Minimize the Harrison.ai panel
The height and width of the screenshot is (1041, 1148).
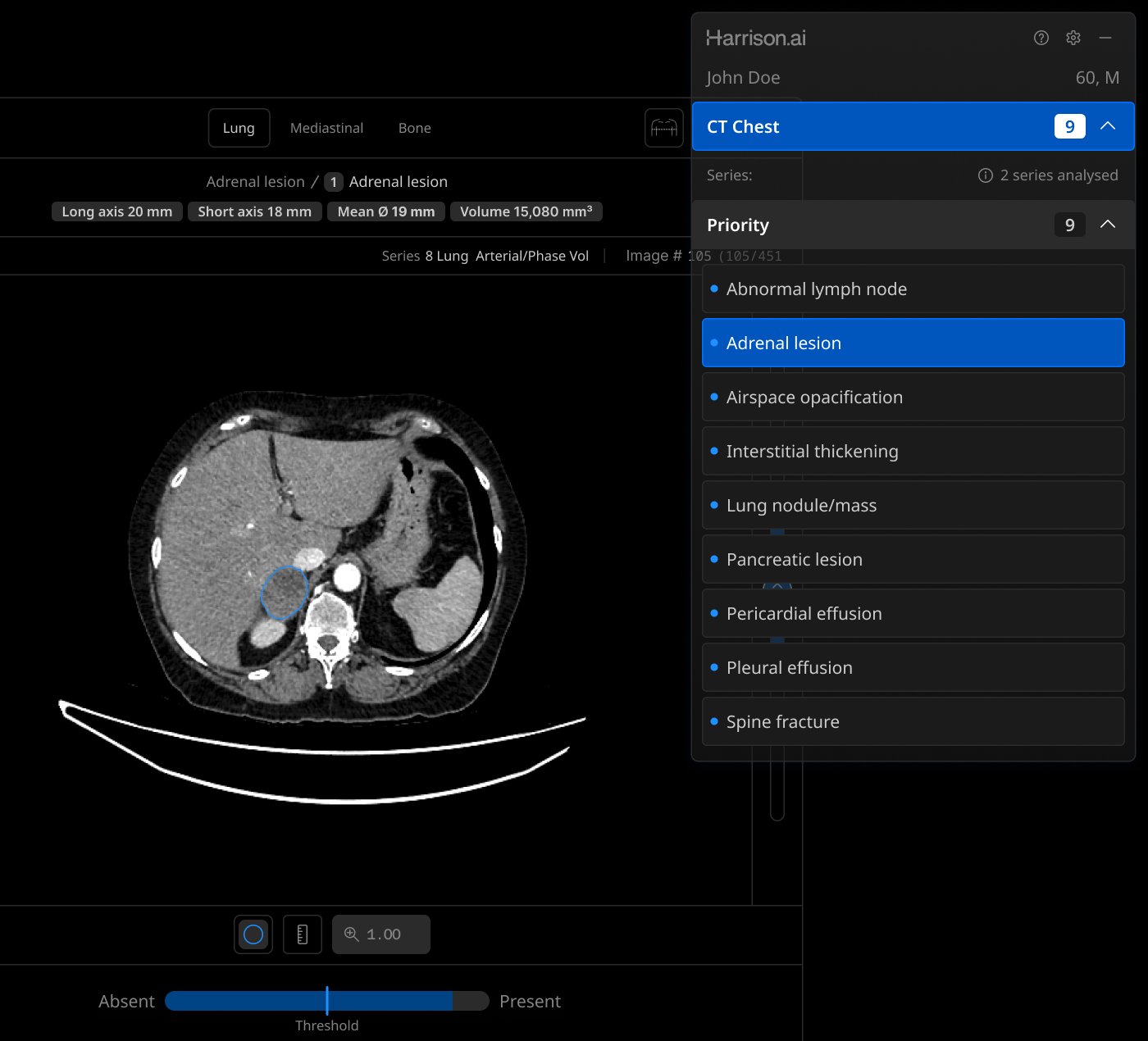1105,38
